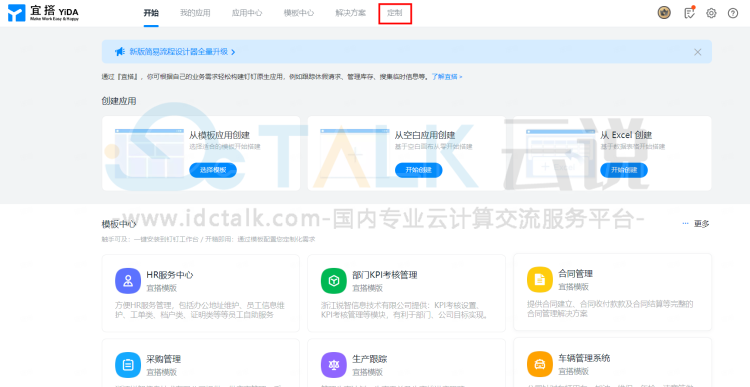
Task: Select the 部门KPI考核管理 title text
Action: [x=385, y=275]
